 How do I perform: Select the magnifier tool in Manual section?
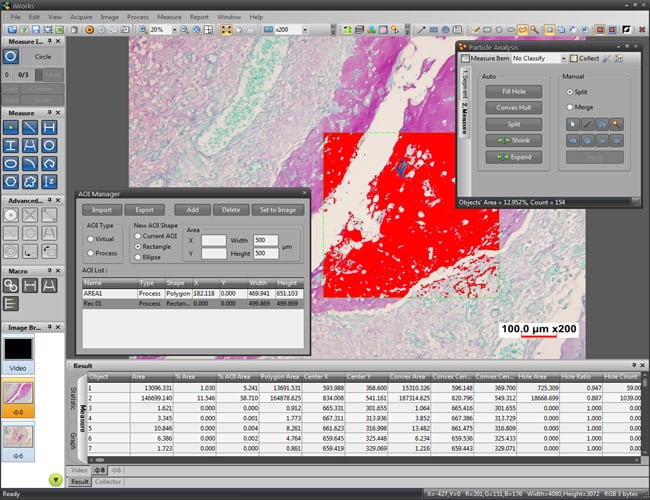(617, 124)
